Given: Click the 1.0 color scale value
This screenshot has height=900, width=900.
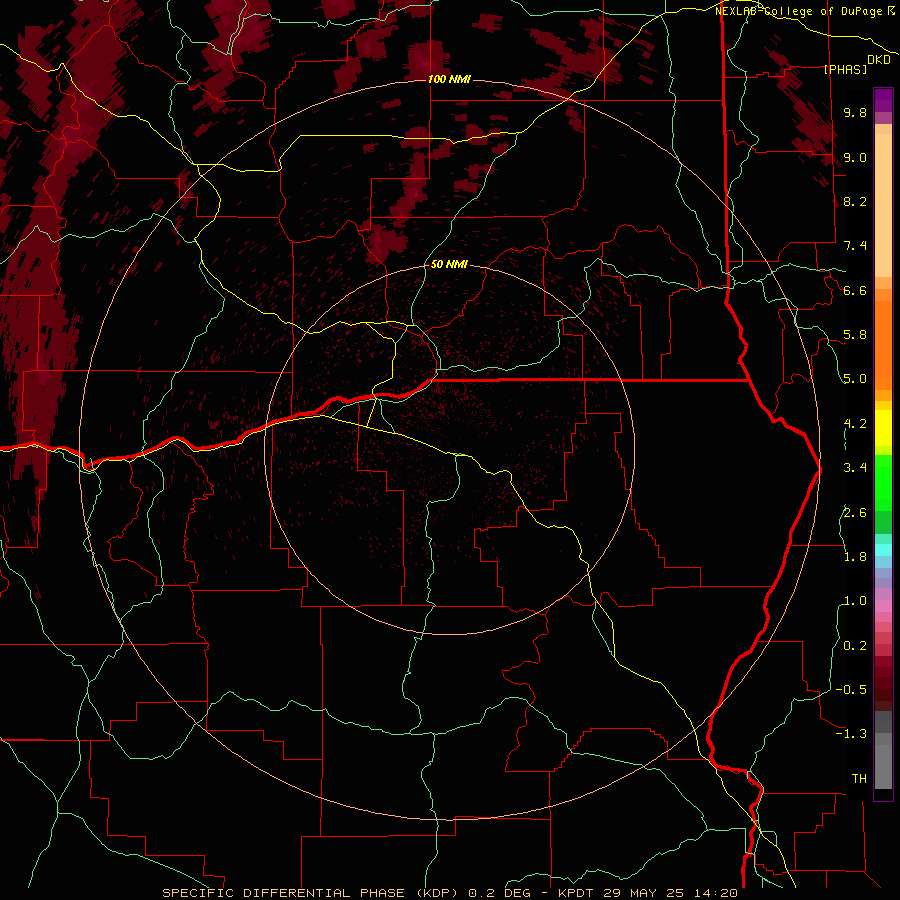Looking at the screenshot, I should pyautogui.click(x=855, y=601).
